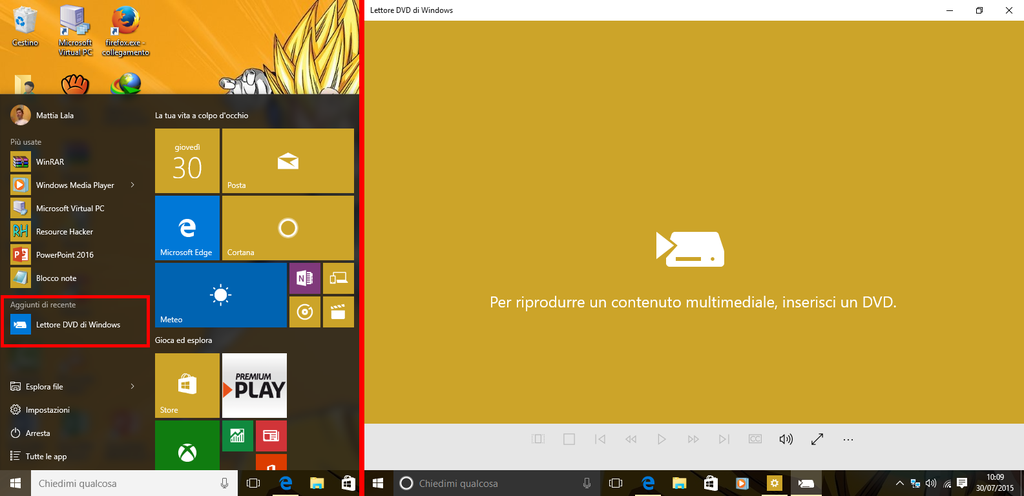Select the firefox.exe - collegamento desktop shortcut
The height and width of the screenshot is (496, 1024).
[x=127, y=29]
